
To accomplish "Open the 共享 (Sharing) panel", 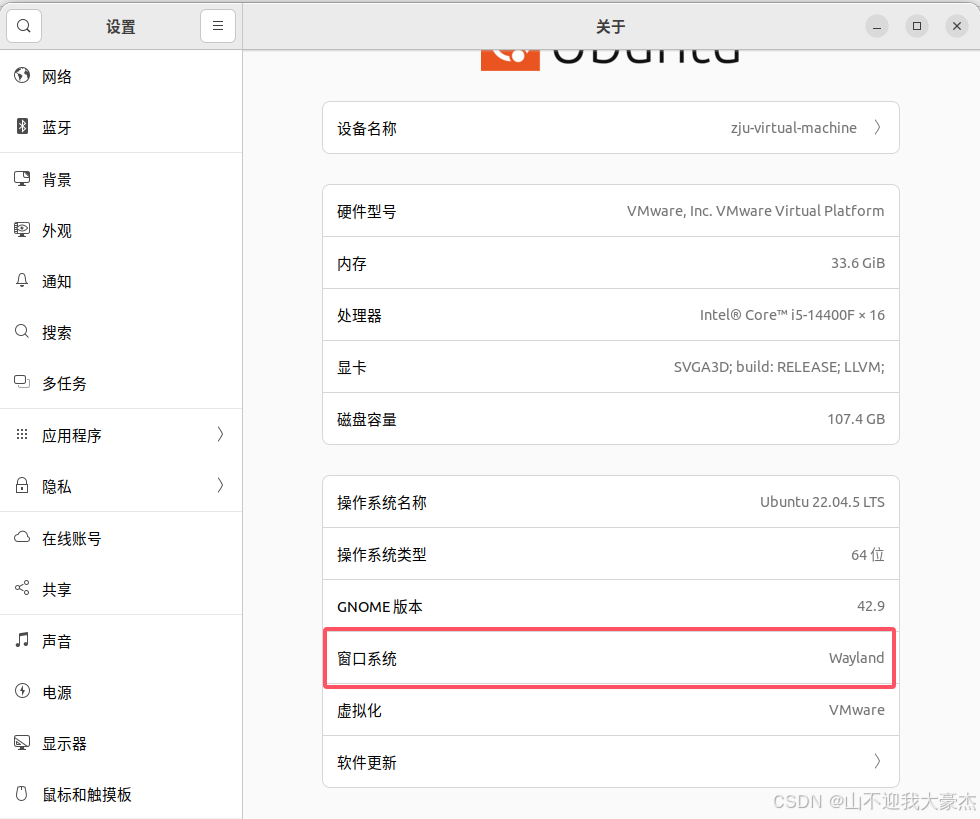I will [57, 589].
